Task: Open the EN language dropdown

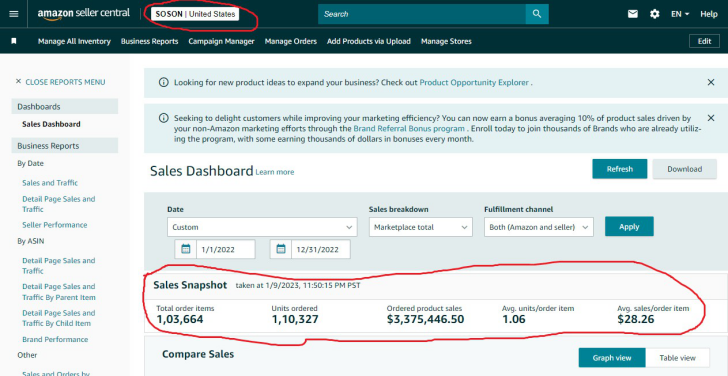Action: (x=680, y=14)
